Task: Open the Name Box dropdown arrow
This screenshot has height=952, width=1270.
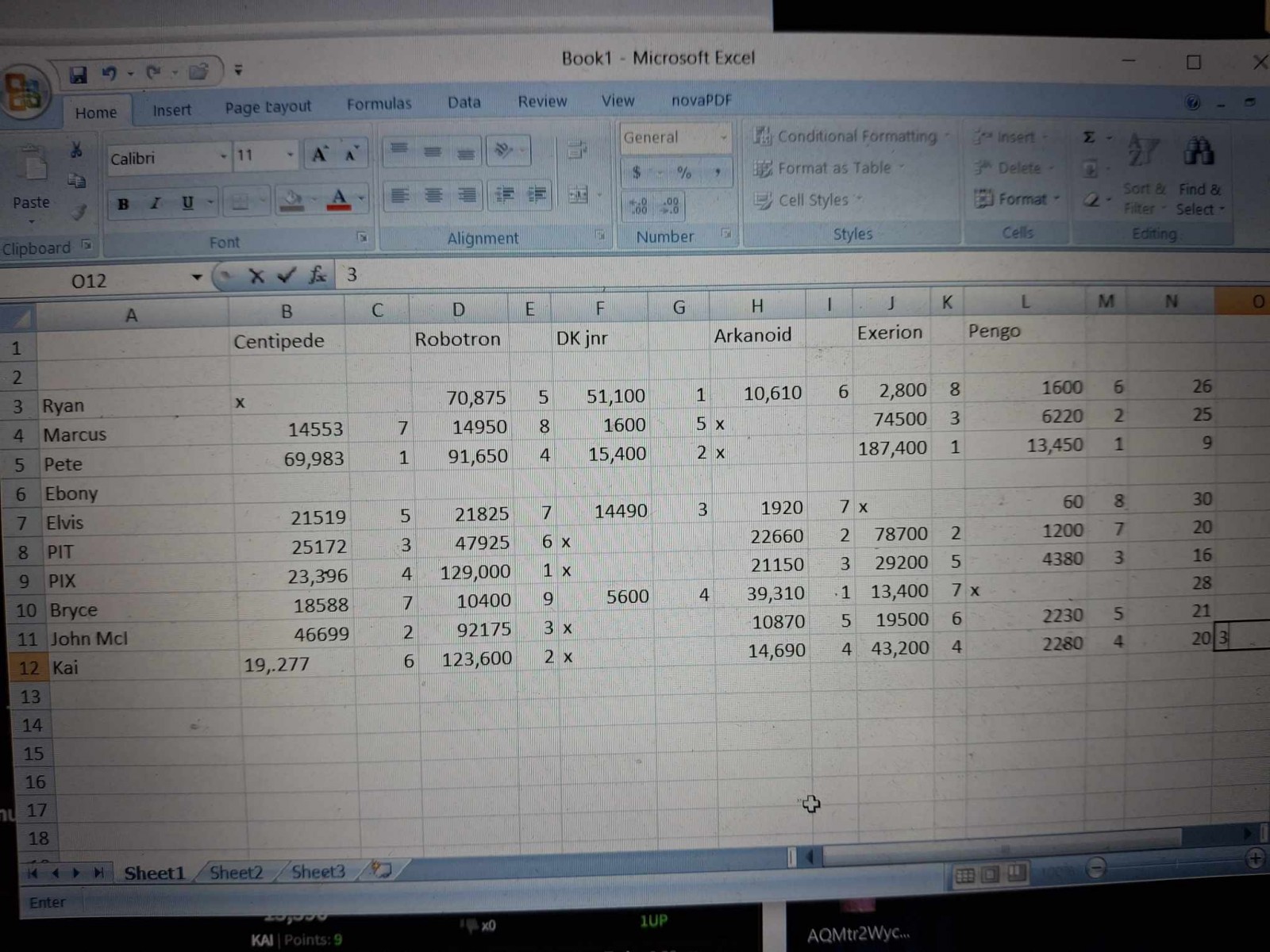Action: click(x=197, y=278)
